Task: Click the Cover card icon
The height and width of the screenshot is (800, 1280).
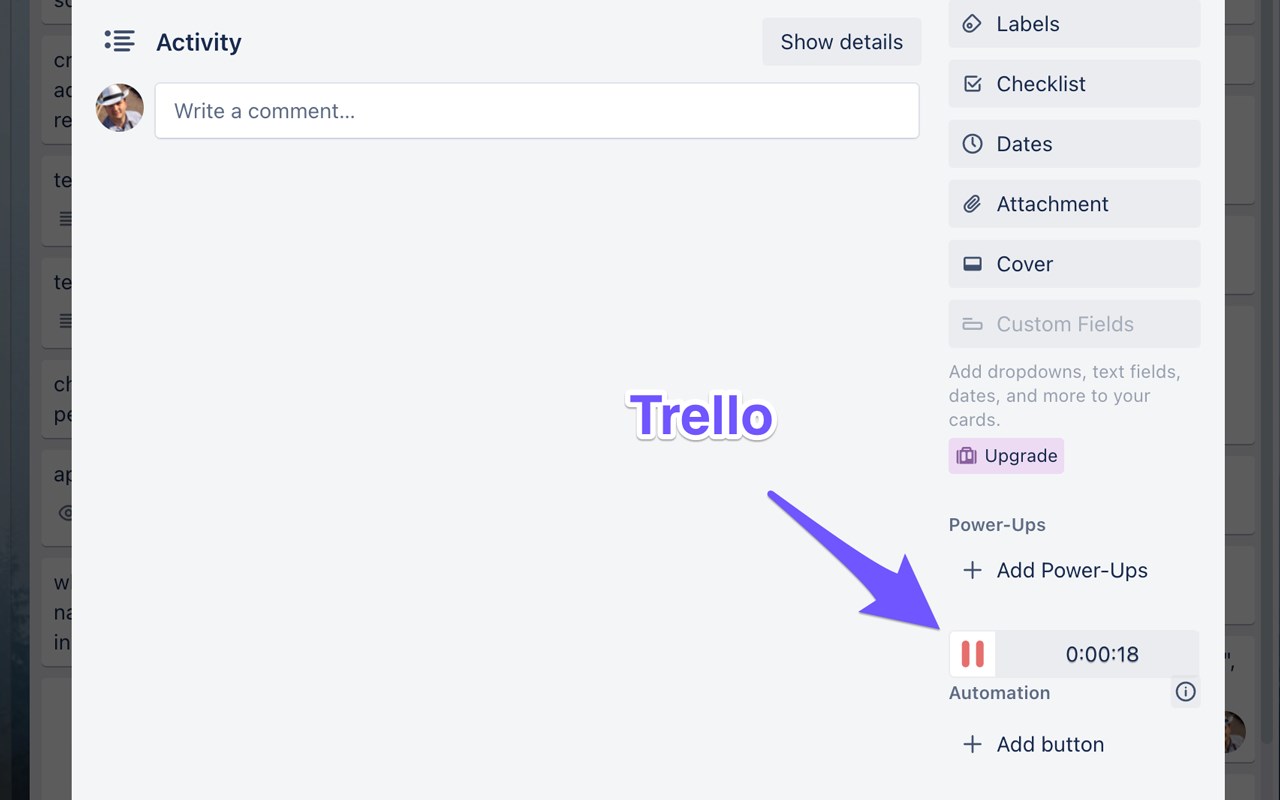Action: click(972, 264)
